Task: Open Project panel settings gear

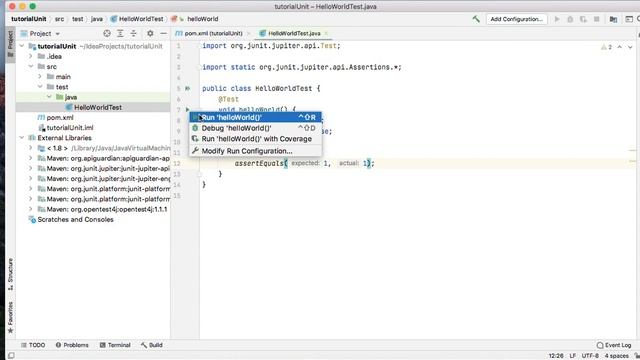Action: [150, 33]
